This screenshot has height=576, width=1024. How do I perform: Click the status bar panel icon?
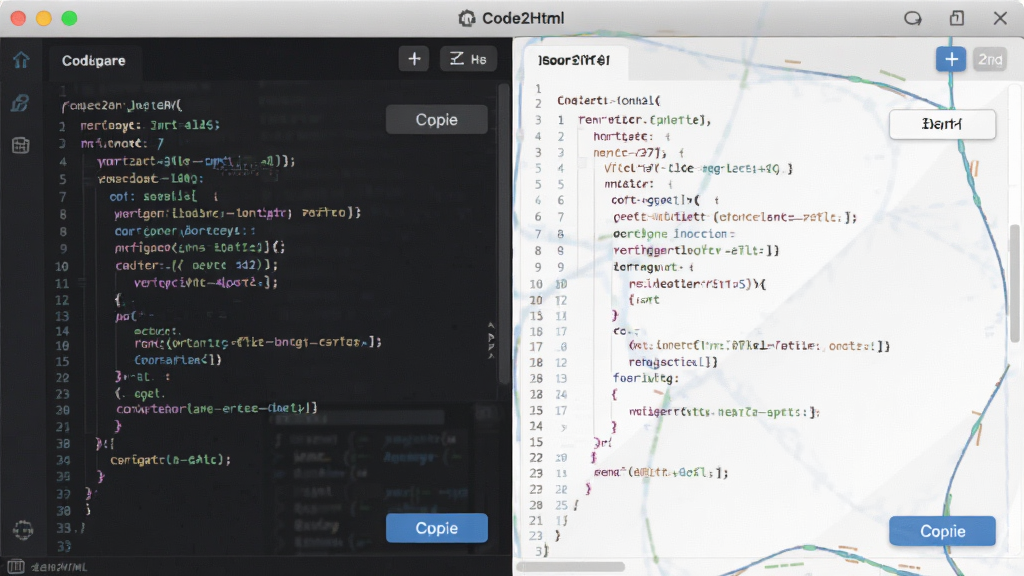16,567
